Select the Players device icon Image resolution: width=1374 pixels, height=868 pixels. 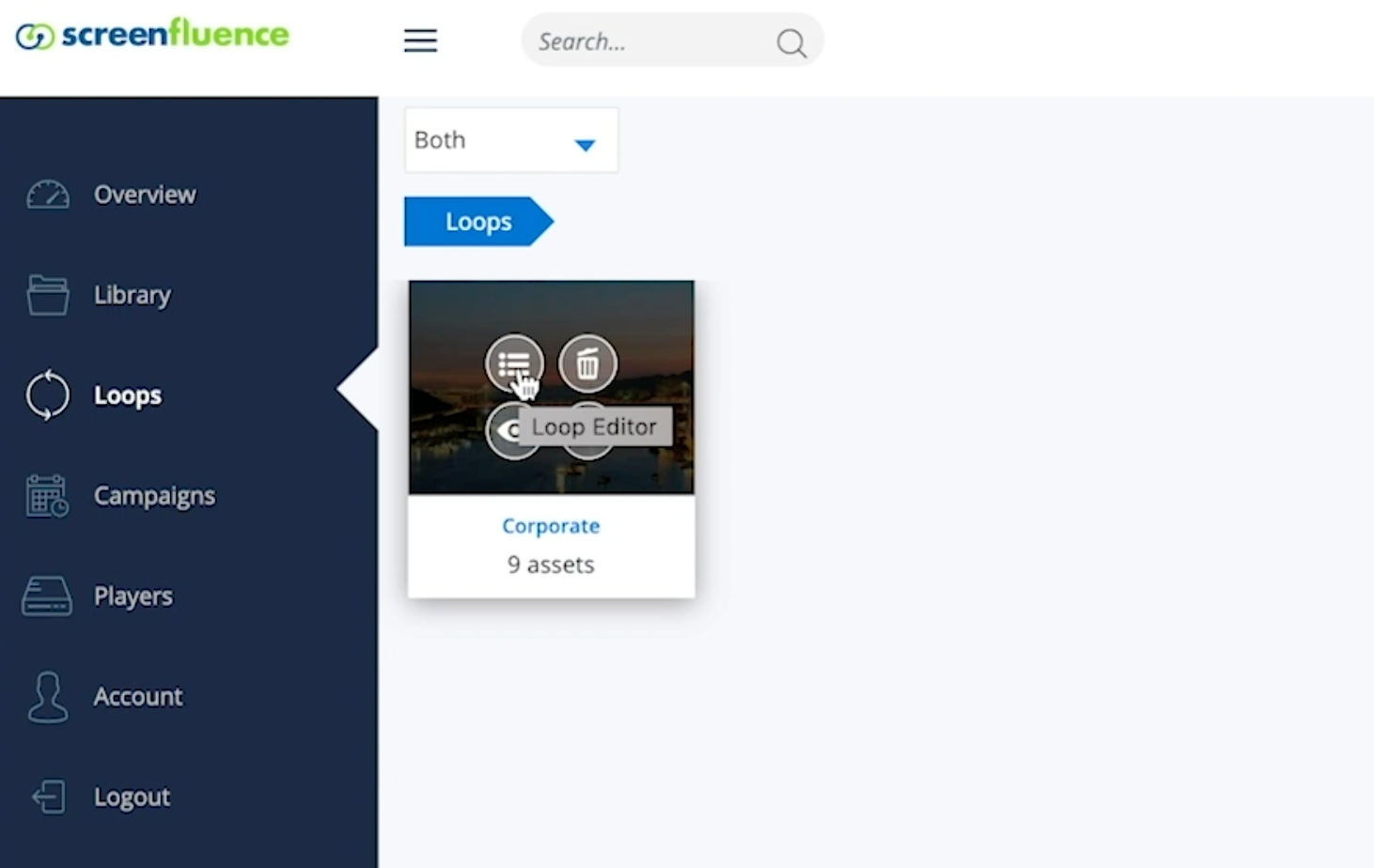47,597
